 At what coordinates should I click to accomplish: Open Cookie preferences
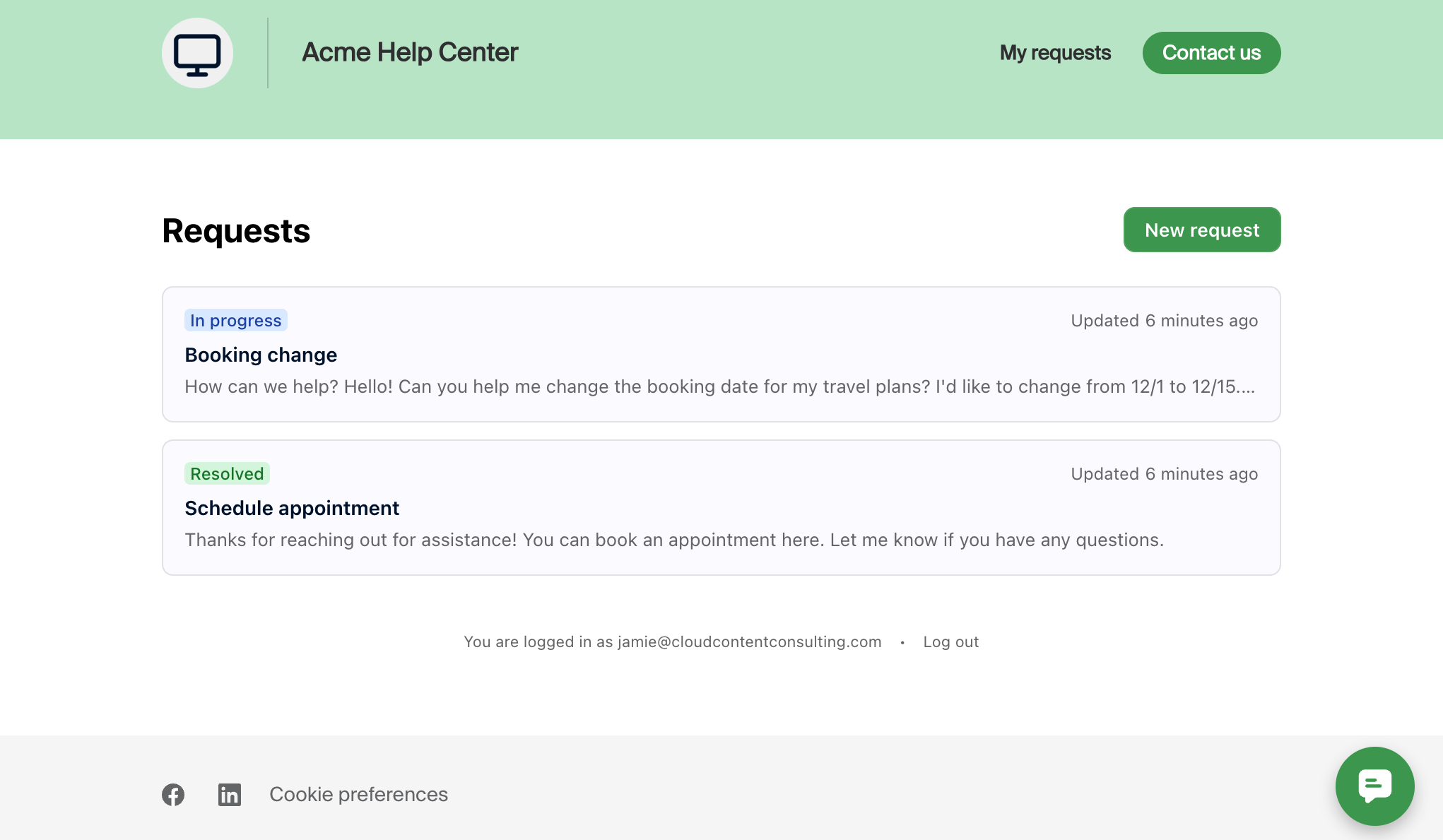click(x=359, y=794)
